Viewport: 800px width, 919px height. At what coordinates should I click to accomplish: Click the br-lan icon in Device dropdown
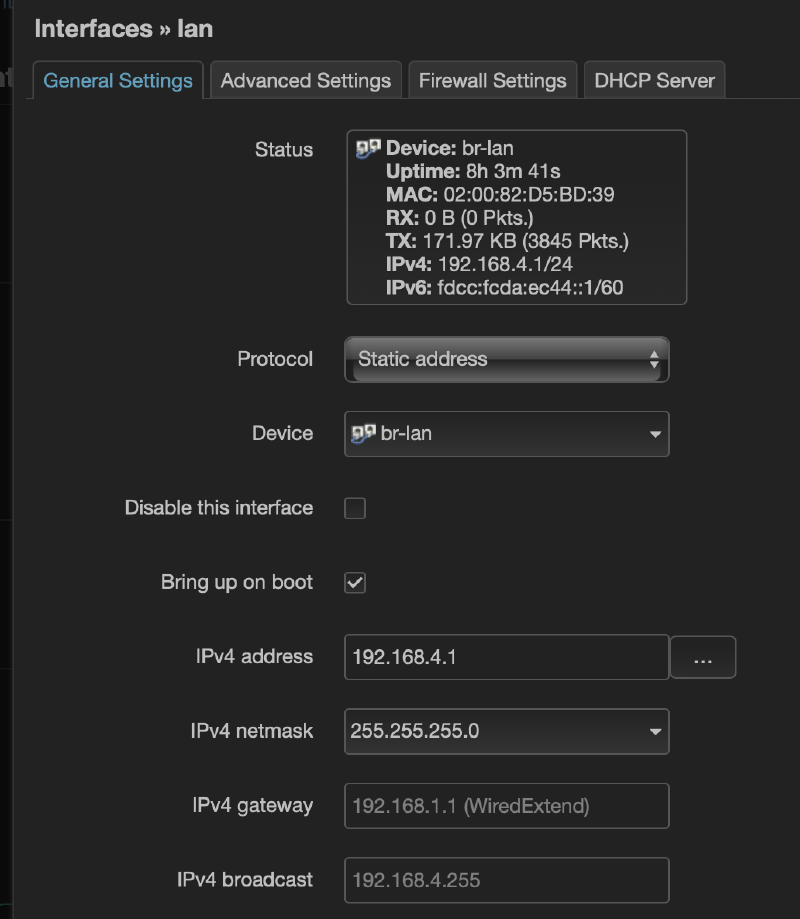(x=363, y=434)
